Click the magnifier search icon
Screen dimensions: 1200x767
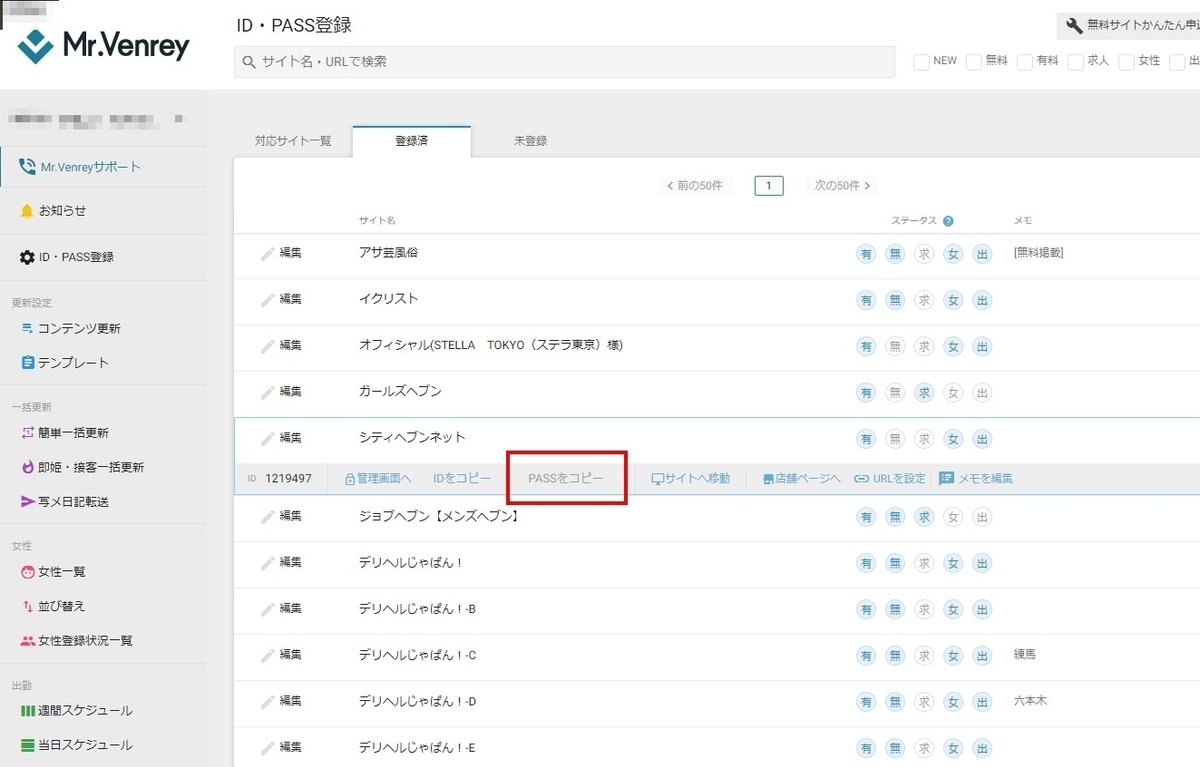coord(249,62)
